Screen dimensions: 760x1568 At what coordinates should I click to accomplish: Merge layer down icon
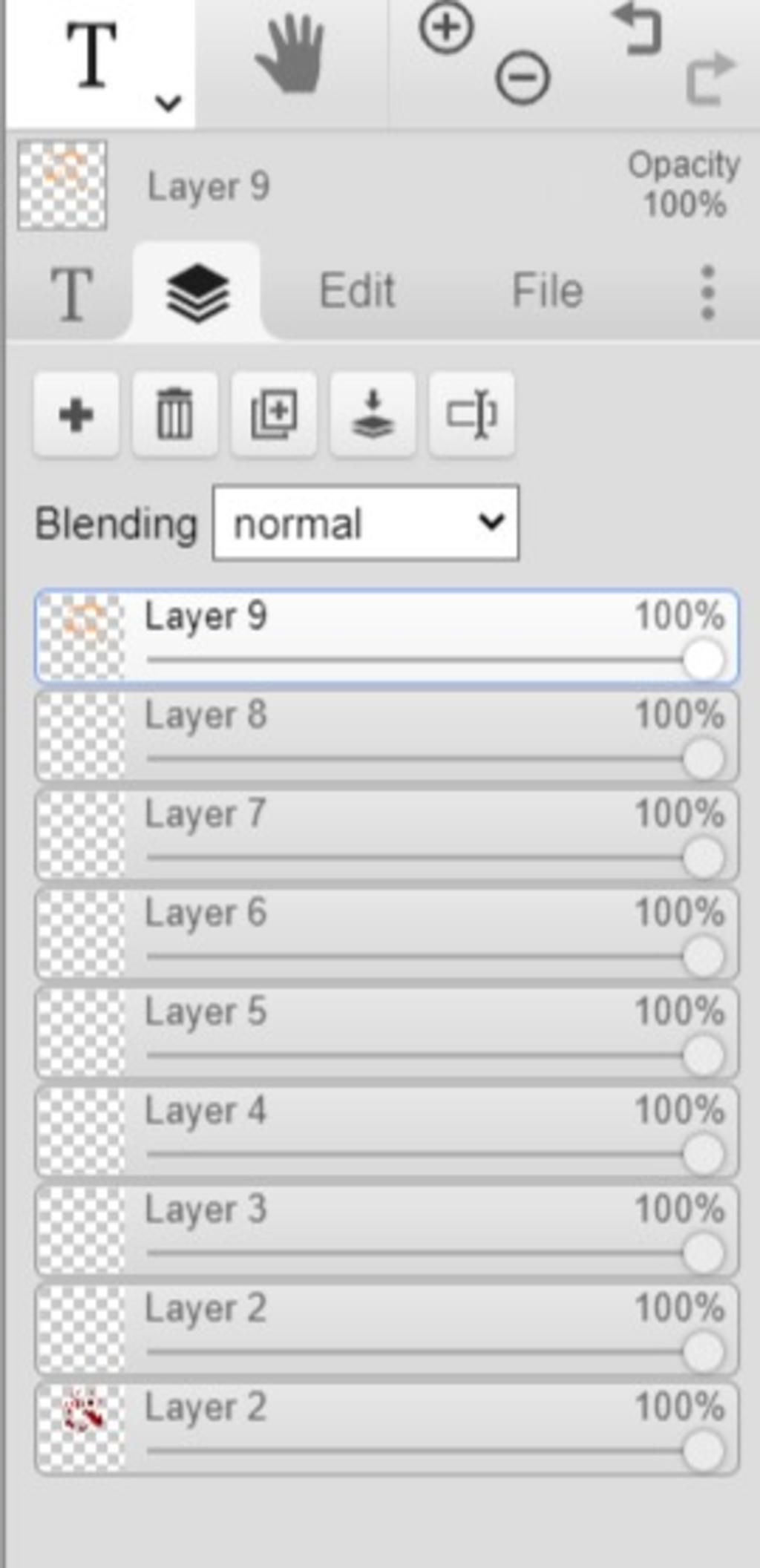tap(372, 415)
